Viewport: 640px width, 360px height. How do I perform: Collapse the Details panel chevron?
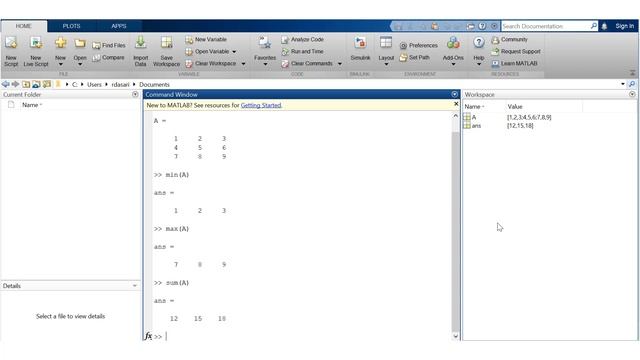[x=135, y=286]
